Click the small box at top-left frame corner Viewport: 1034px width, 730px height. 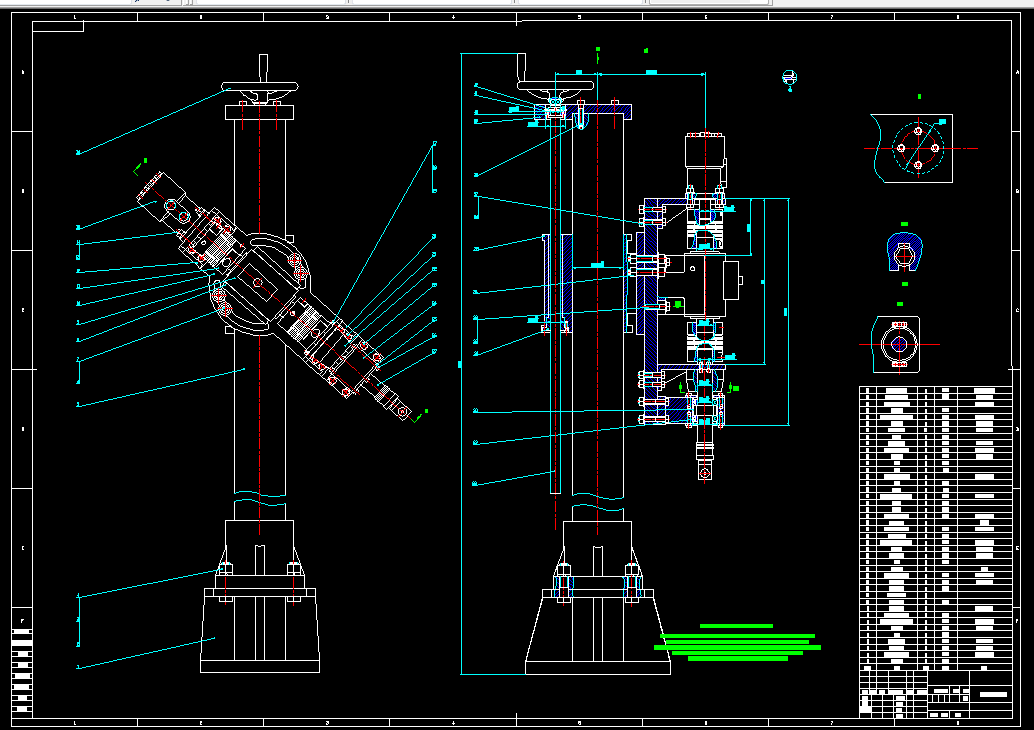coord(58,26)
